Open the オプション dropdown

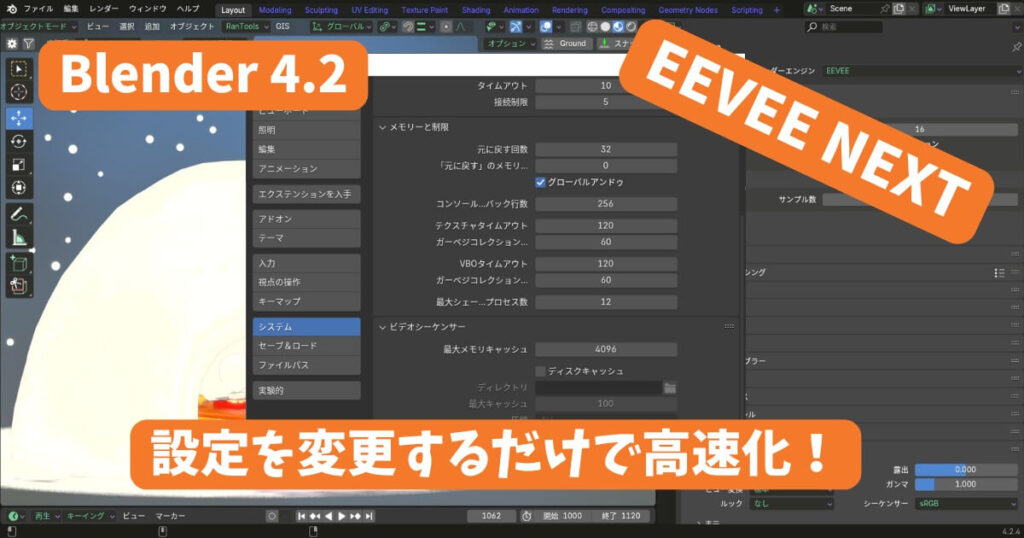510,44
